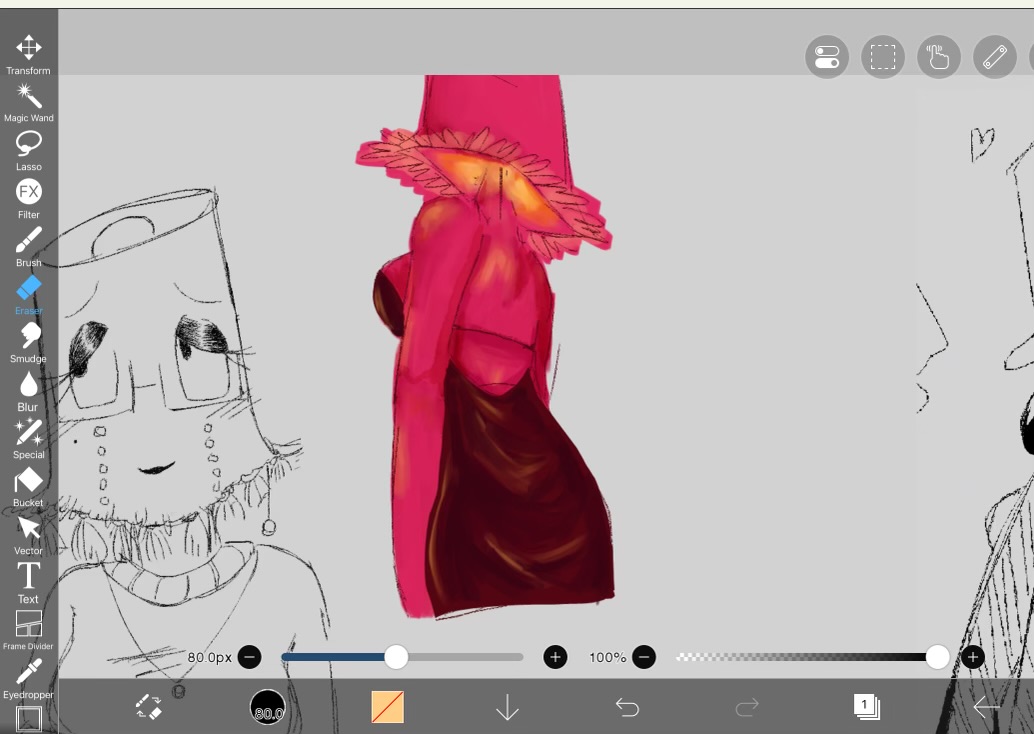Click the brush thickness slider handle
Image resolution: width=1034 pixels, height=734 pixels.
[x=396, y=657]
